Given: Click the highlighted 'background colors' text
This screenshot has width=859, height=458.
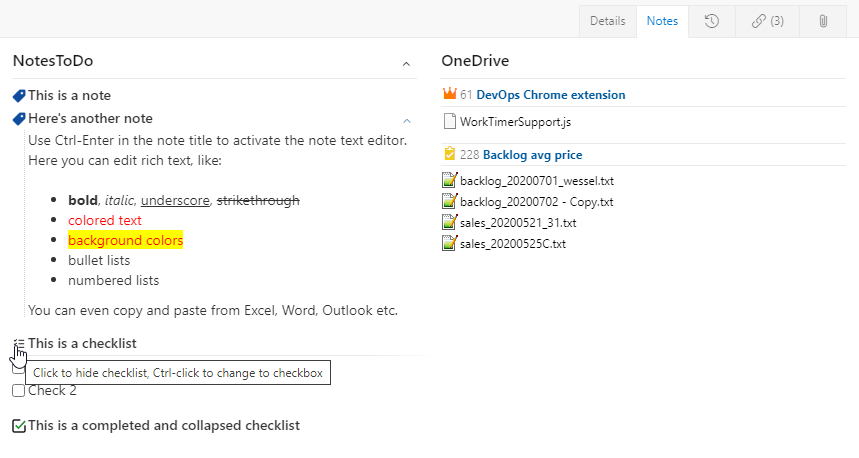Looking at the screenshot, I should (x=125, y=241).
